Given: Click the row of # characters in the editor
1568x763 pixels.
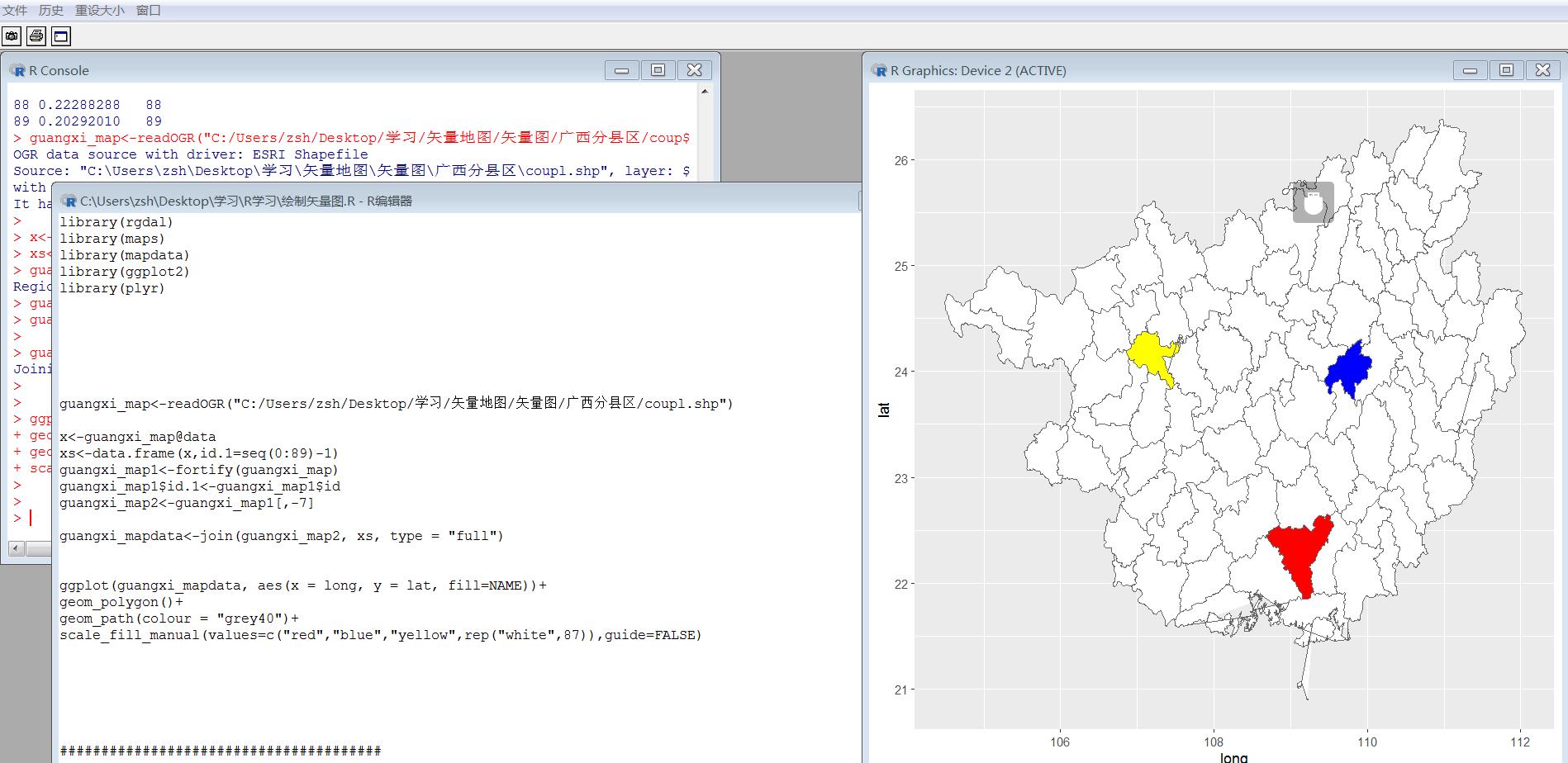Looking at the screenshot, I should pyautogui.click(x=221, y=751).
